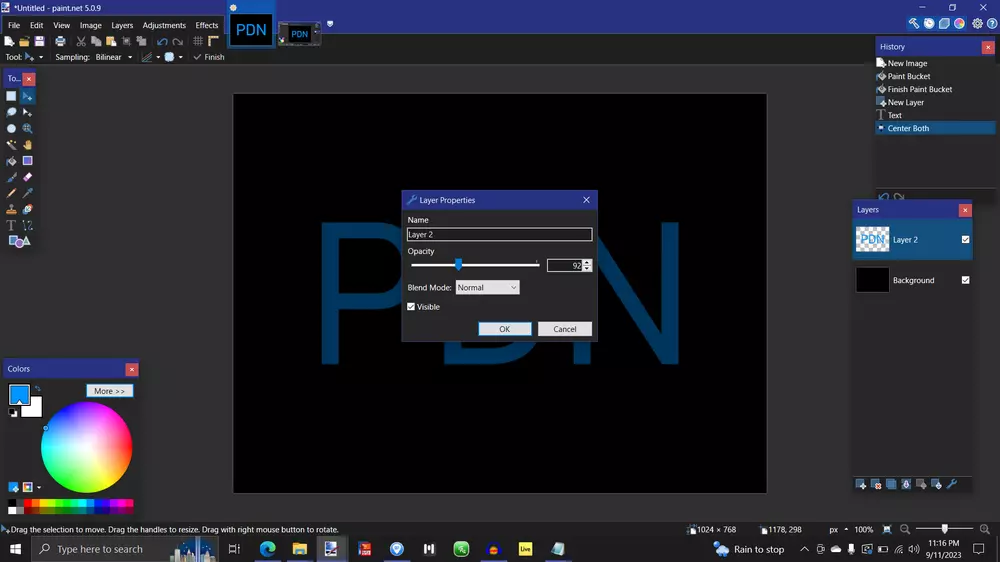Select the Zoom tool in Tools panel
This screenshot has width=1000, height=562.
point(27,128)
